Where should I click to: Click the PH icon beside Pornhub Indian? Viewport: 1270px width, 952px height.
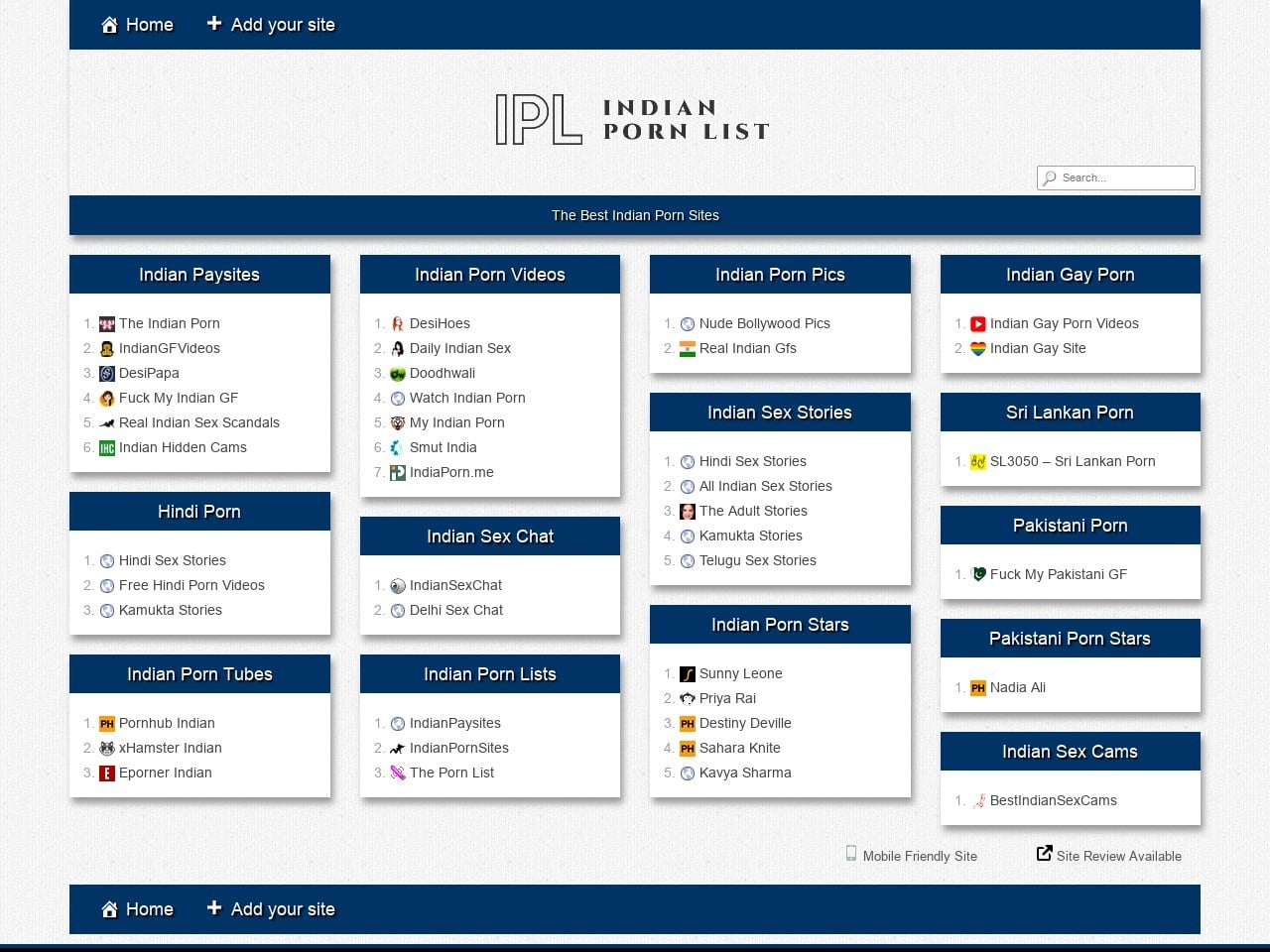click(x=107, y=724)
